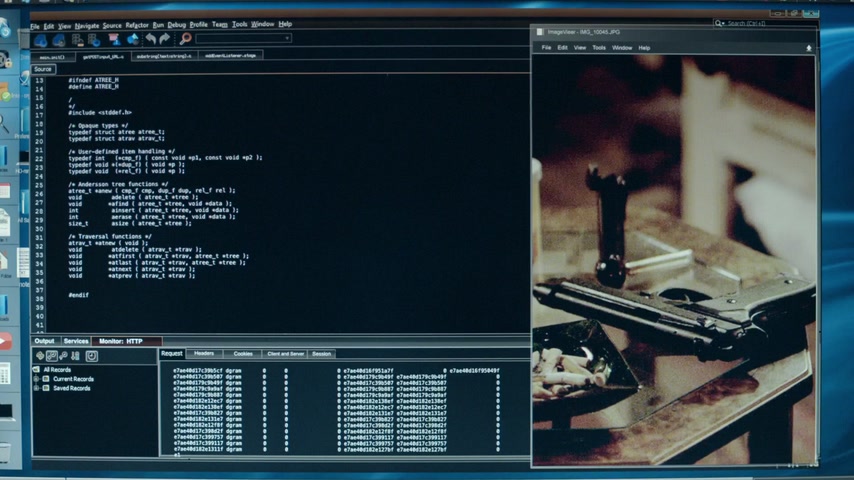Open the Tools menu in ImageView
This screenshot has height=480, width=854.
[x=599, y=48]
